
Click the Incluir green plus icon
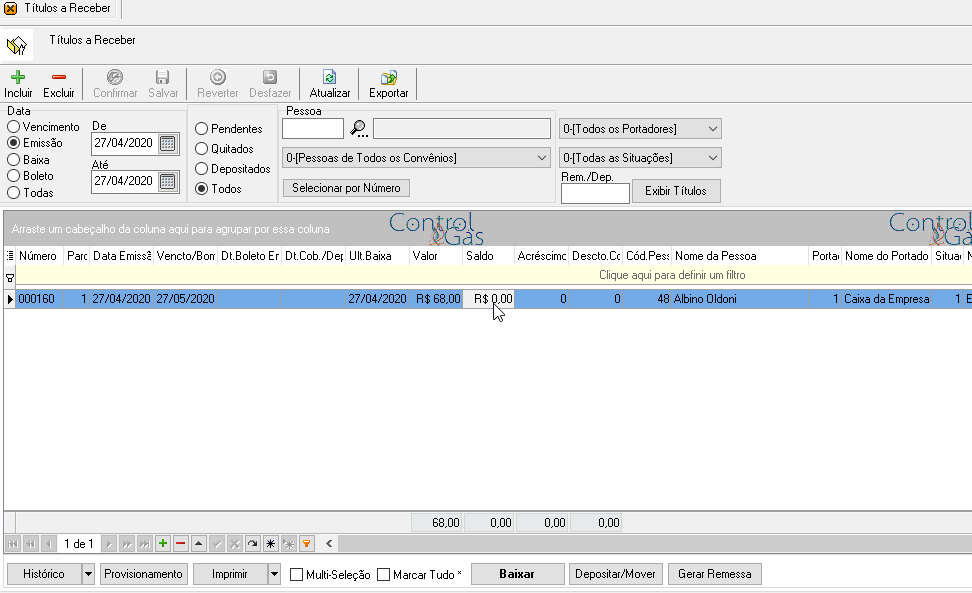coord(18,77)
